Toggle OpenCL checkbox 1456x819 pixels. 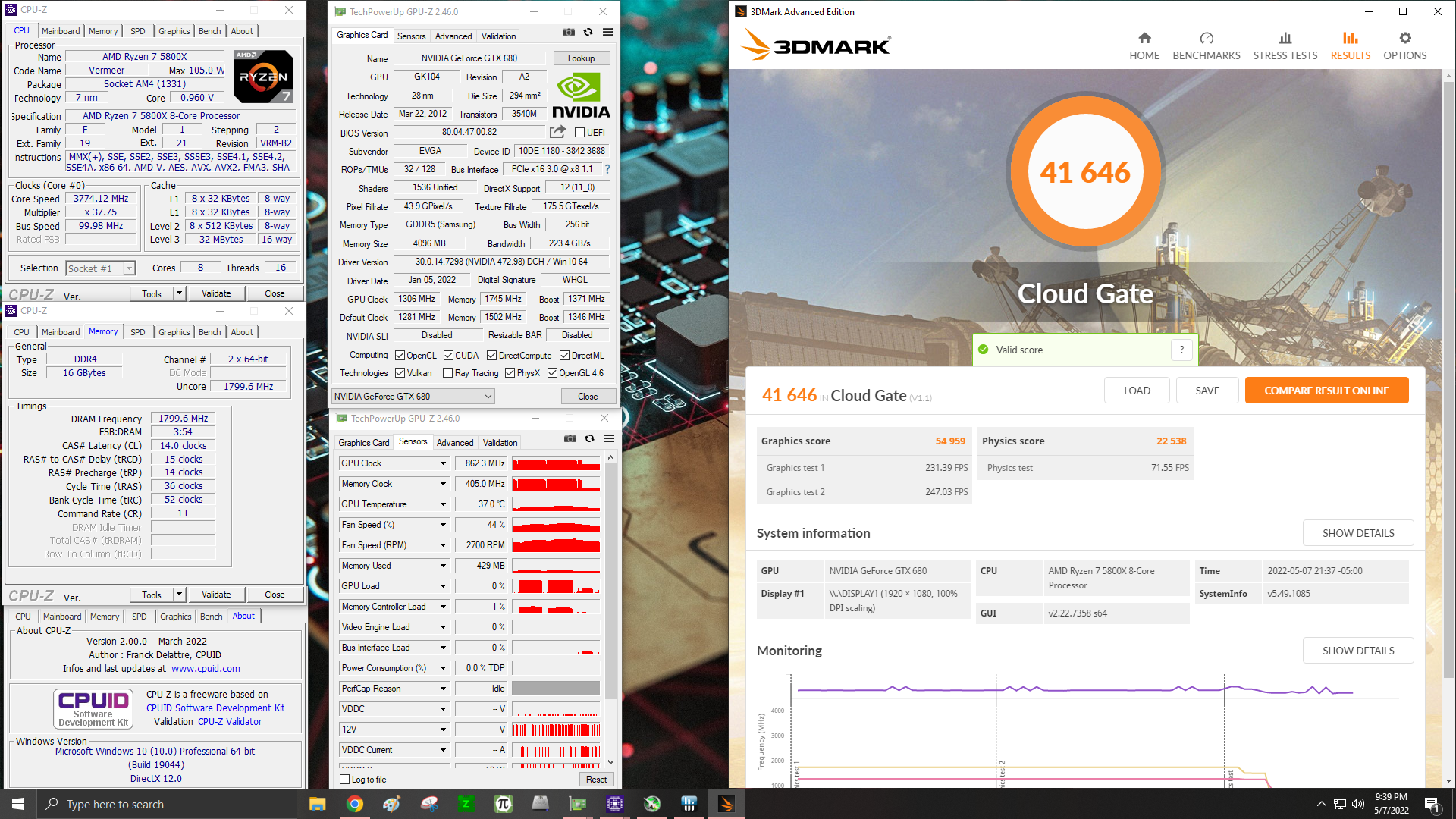click(400, 356)
